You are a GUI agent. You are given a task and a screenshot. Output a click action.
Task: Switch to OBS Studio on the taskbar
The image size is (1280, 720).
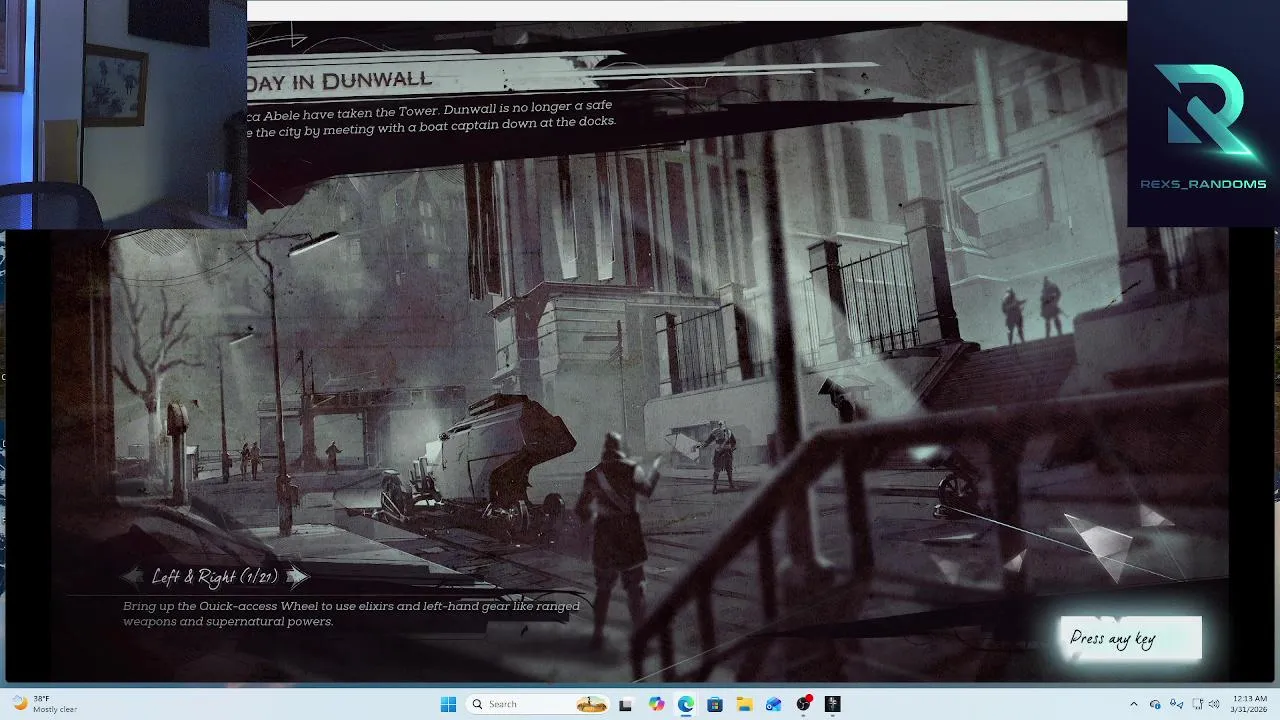[803, 704]
